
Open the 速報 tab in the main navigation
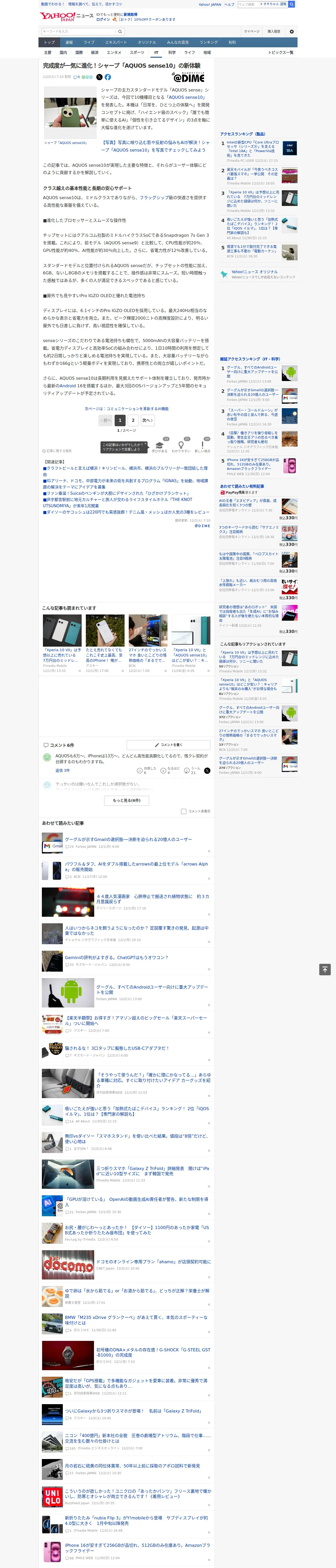pos(69,43)
